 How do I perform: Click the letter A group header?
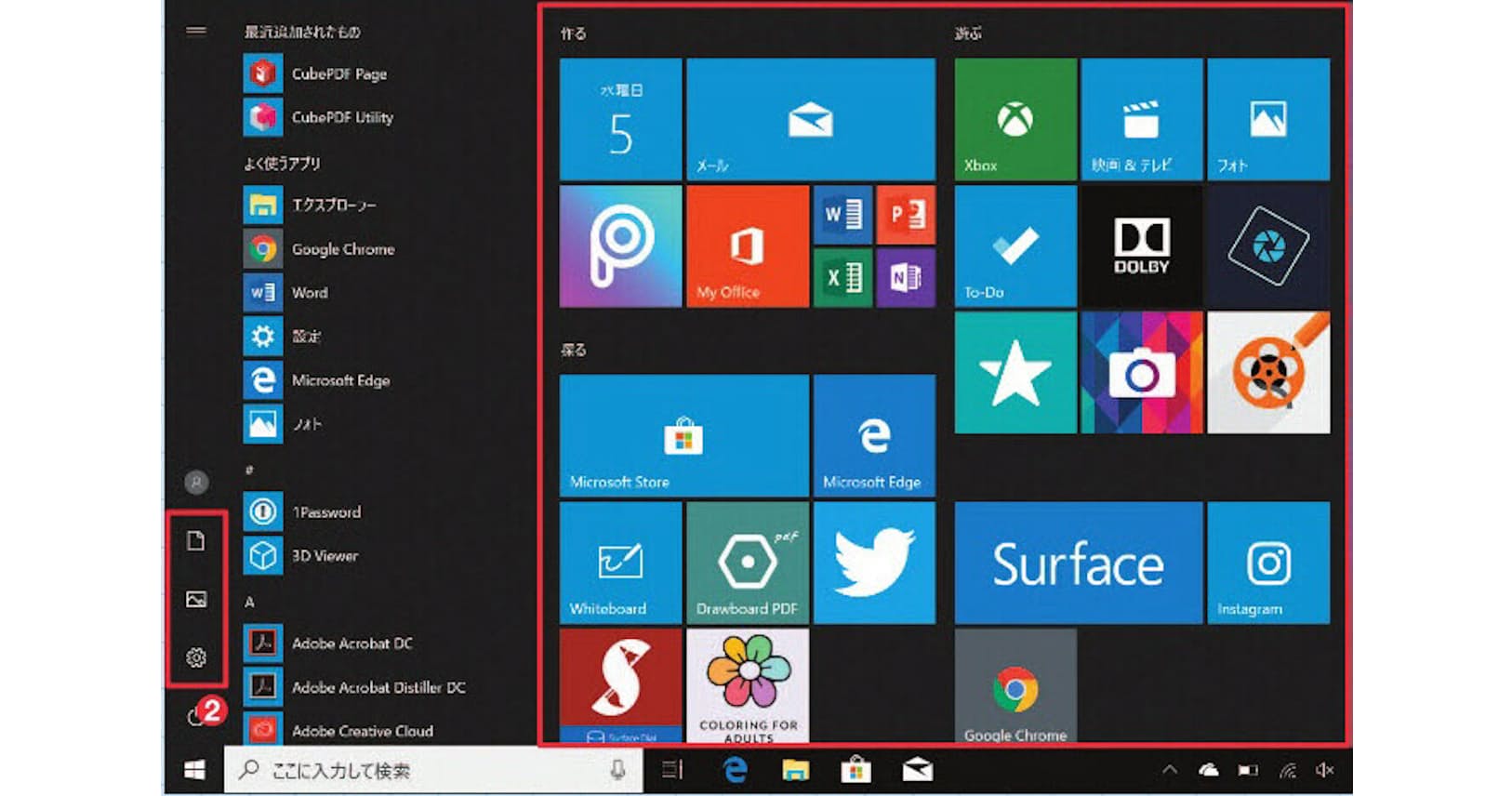coord(249,602)
